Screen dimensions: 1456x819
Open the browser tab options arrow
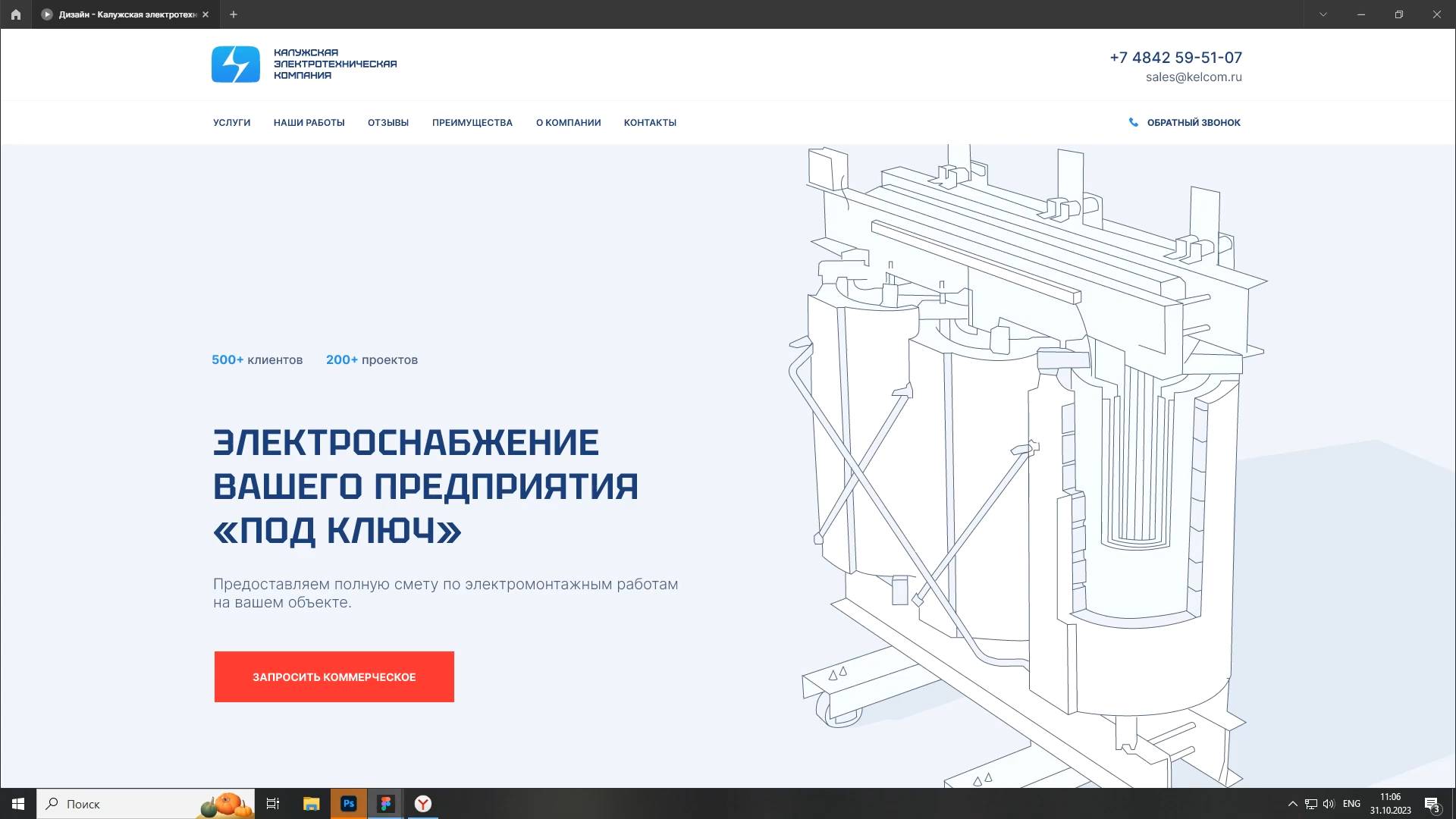pos(1323,14)
